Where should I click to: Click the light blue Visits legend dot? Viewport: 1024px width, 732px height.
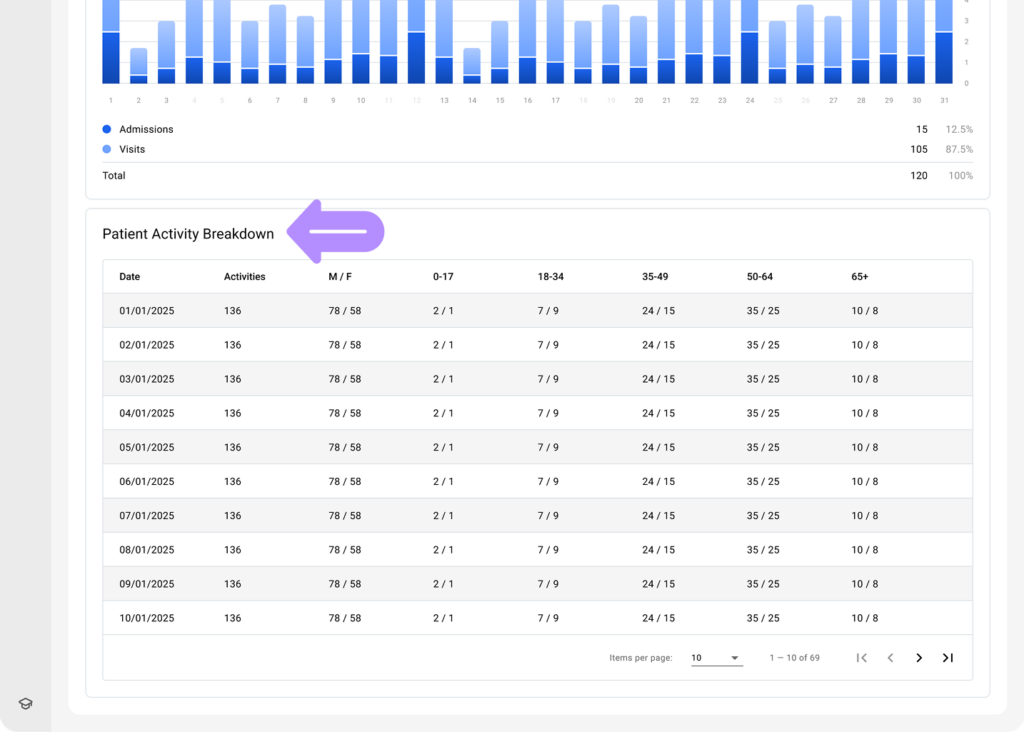coord(105,149)
